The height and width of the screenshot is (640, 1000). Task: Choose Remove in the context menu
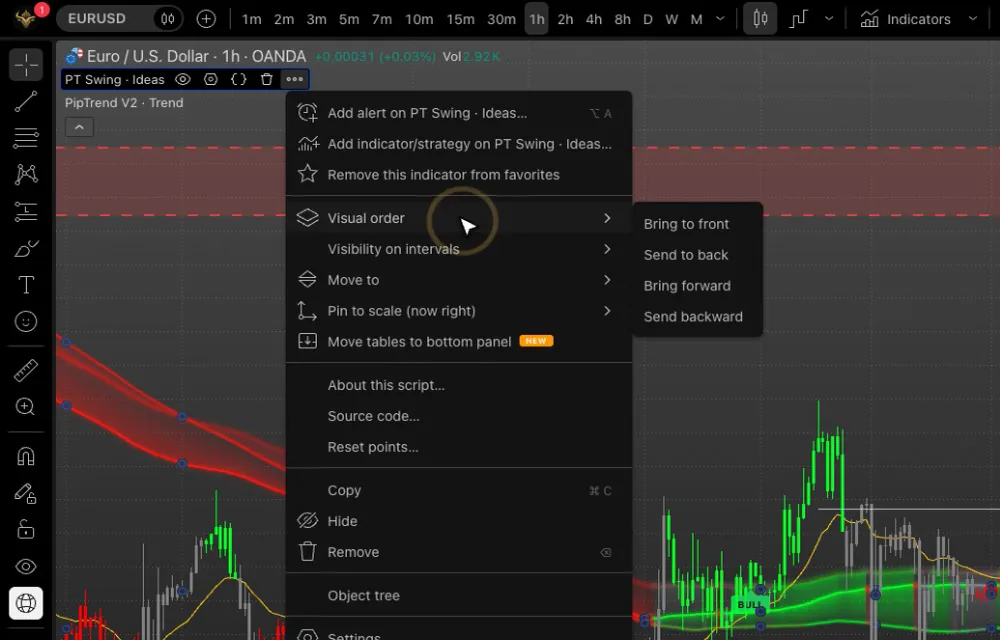459,552
